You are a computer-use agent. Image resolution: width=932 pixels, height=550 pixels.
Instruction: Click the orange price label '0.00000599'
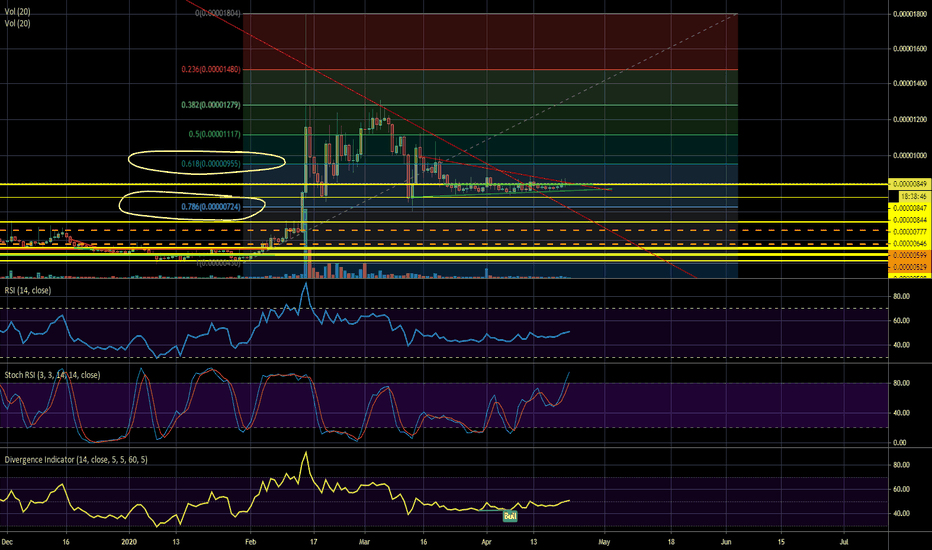coord(909,256)
